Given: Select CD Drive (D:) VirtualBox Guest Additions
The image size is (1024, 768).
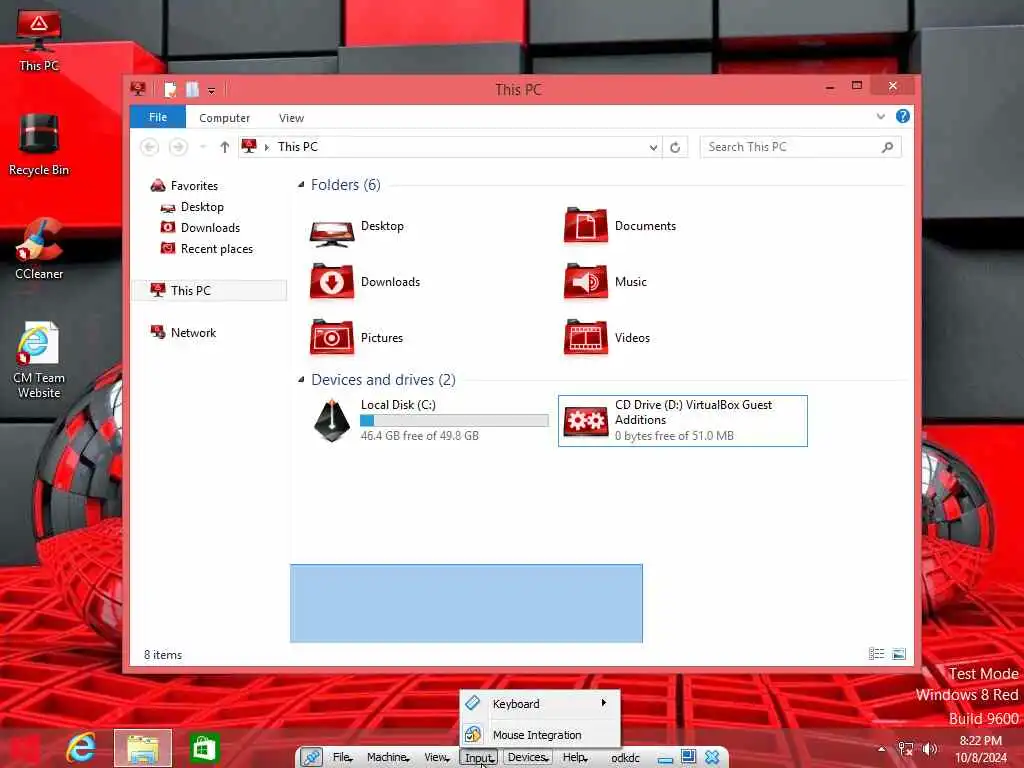Looking at the screenshot, I should pos(682,421).
